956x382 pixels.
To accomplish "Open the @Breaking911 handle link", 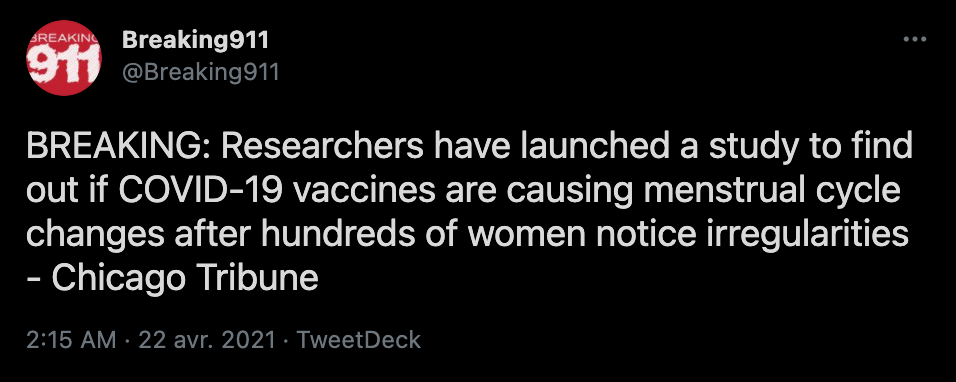I will pos(200,73).
